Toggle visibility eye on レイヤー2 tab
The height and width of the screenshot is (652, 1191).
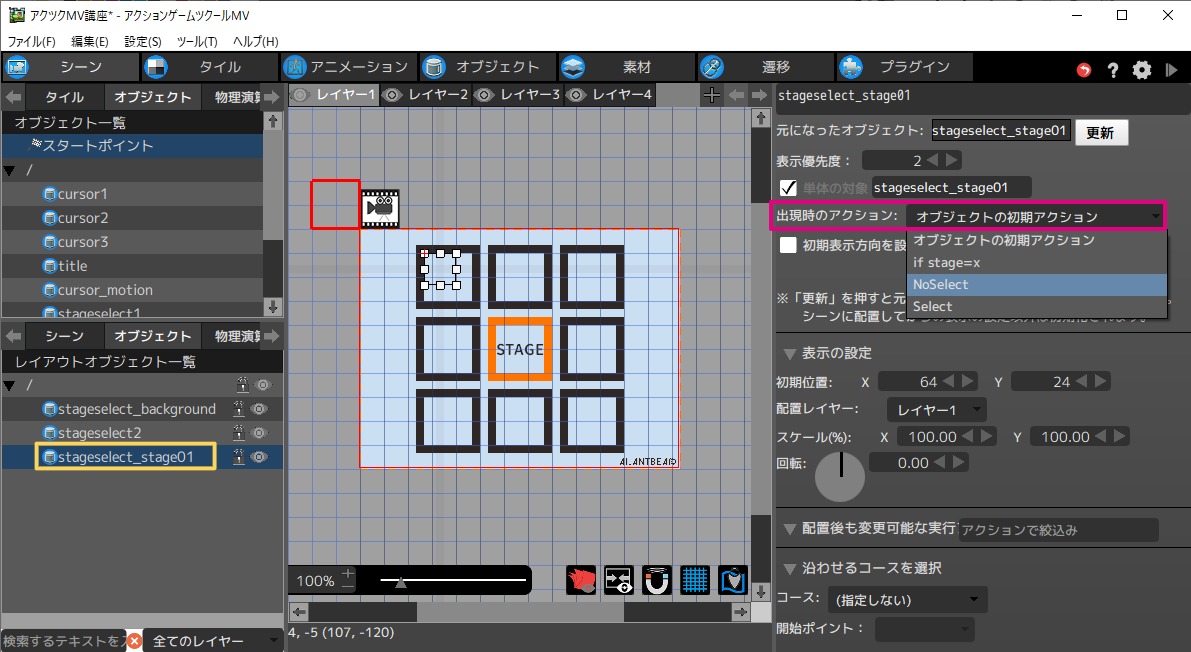pyautogui.click(x=392, y=95)
